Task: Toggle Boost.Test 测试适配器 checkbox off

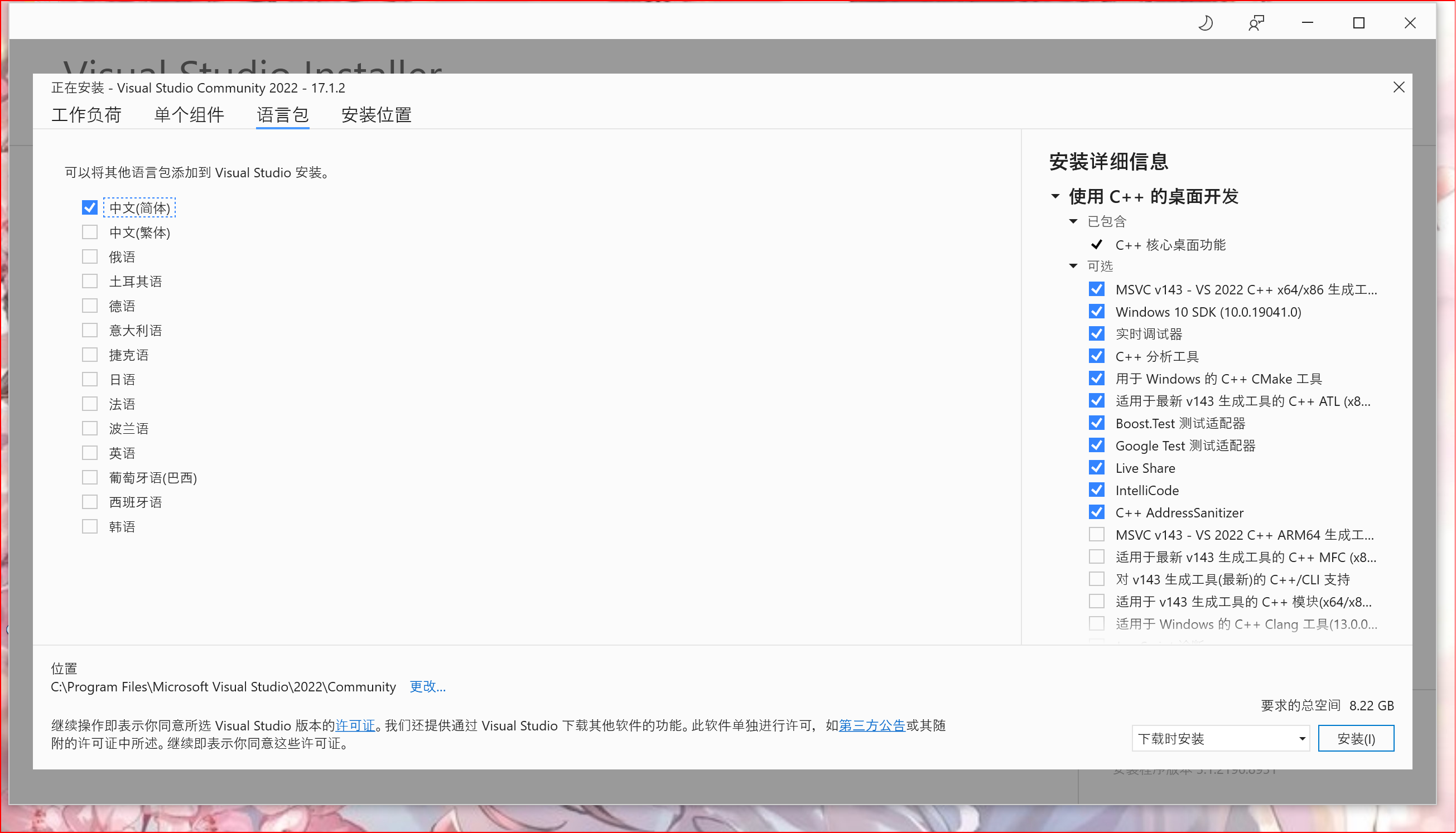Action: [x=1097, y=423]
